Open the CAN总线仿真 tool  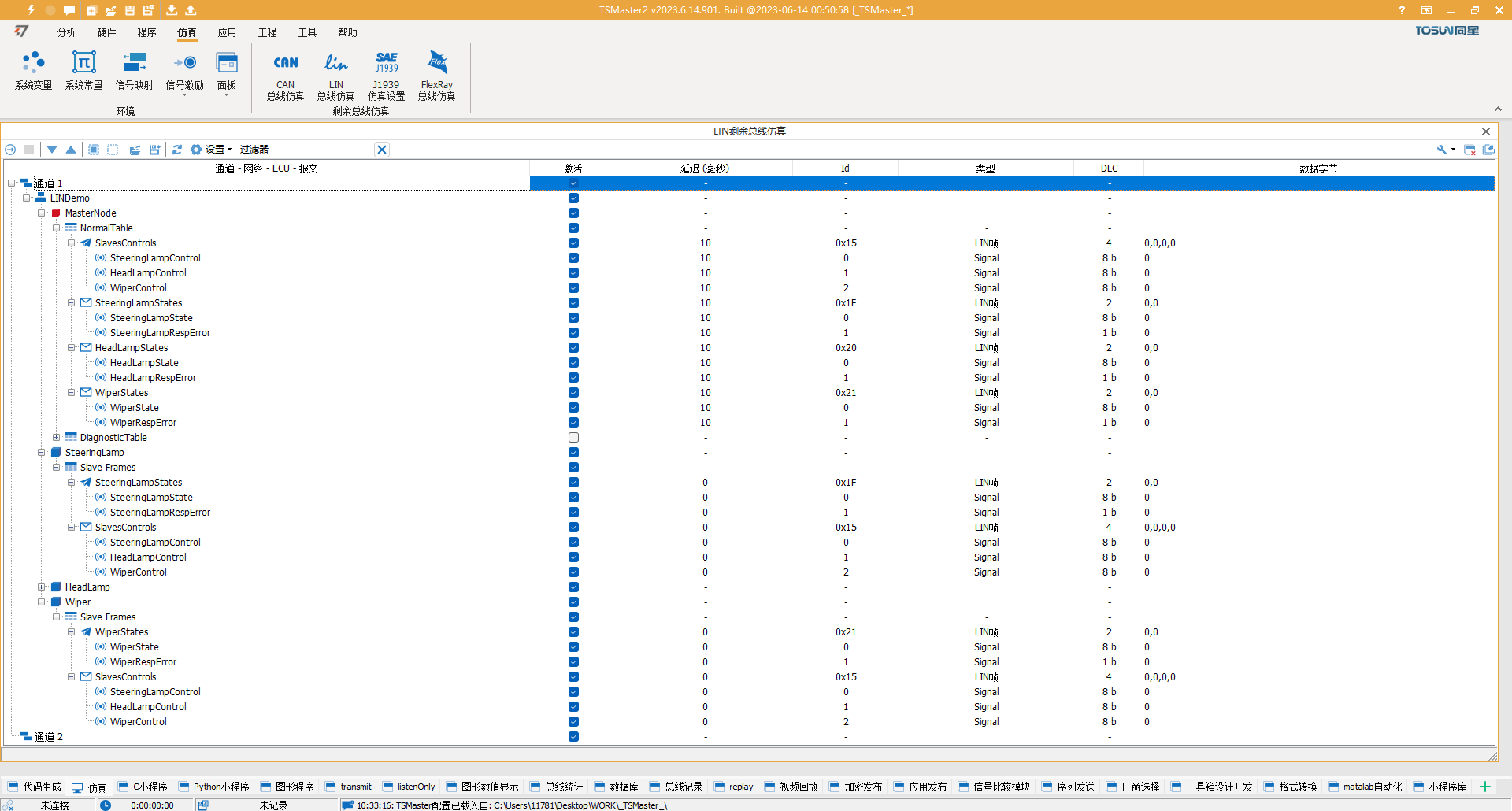tap(285, 75)
